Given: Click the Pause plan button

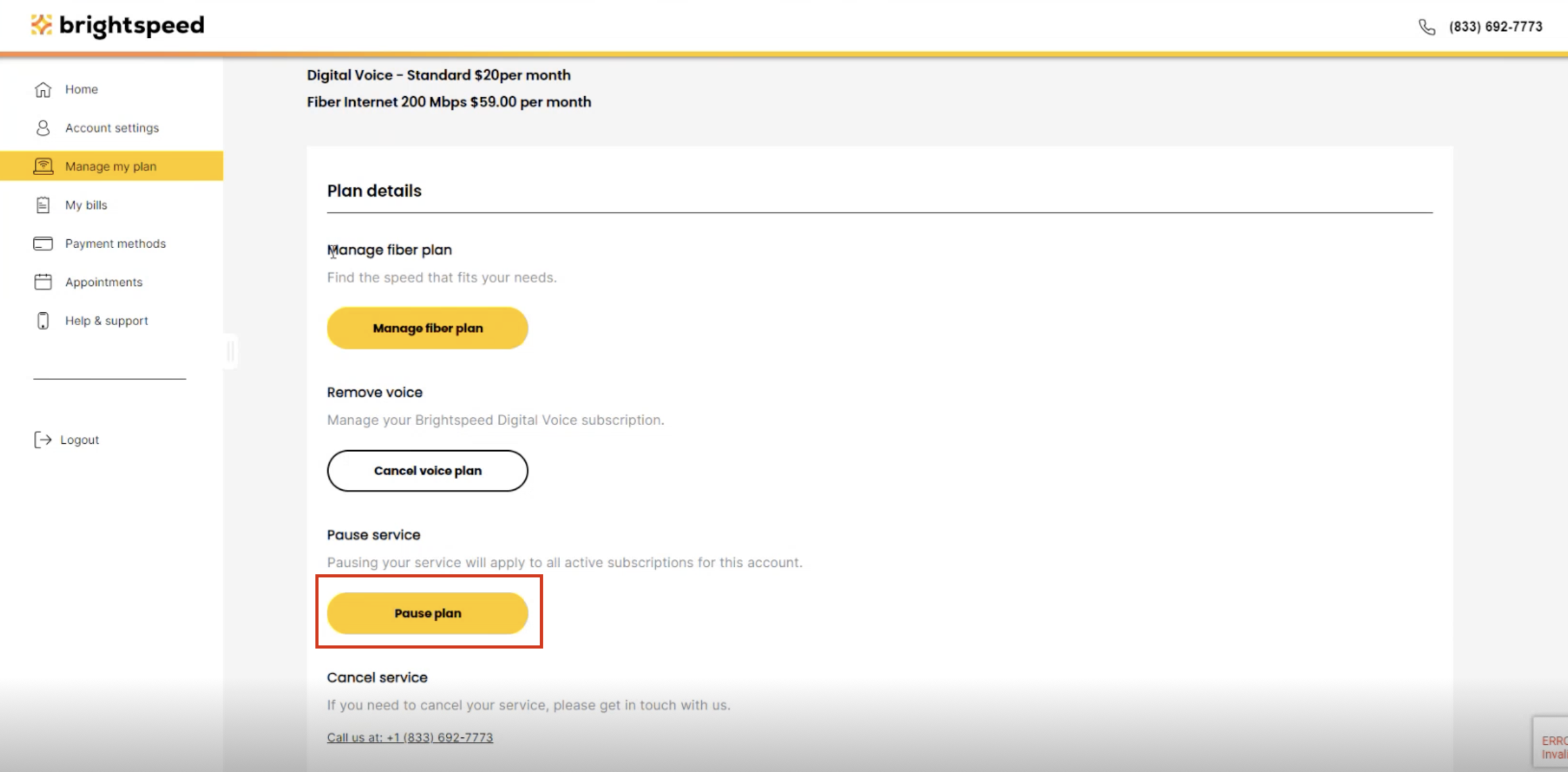Looking at the screenshot, I should pyautogui.click(x=427, y=613).
